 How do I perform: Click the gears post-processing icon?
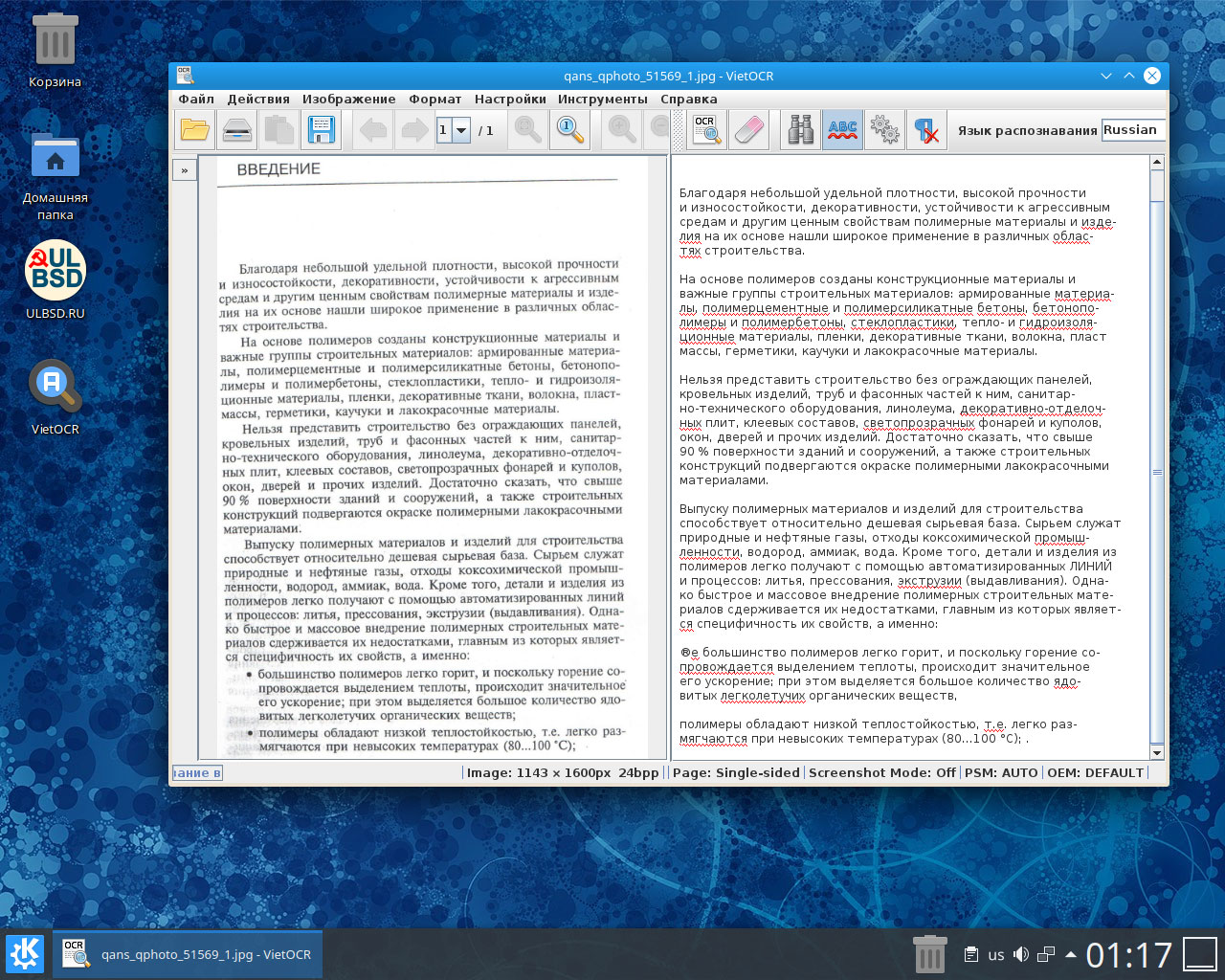[x=884, y=130]
